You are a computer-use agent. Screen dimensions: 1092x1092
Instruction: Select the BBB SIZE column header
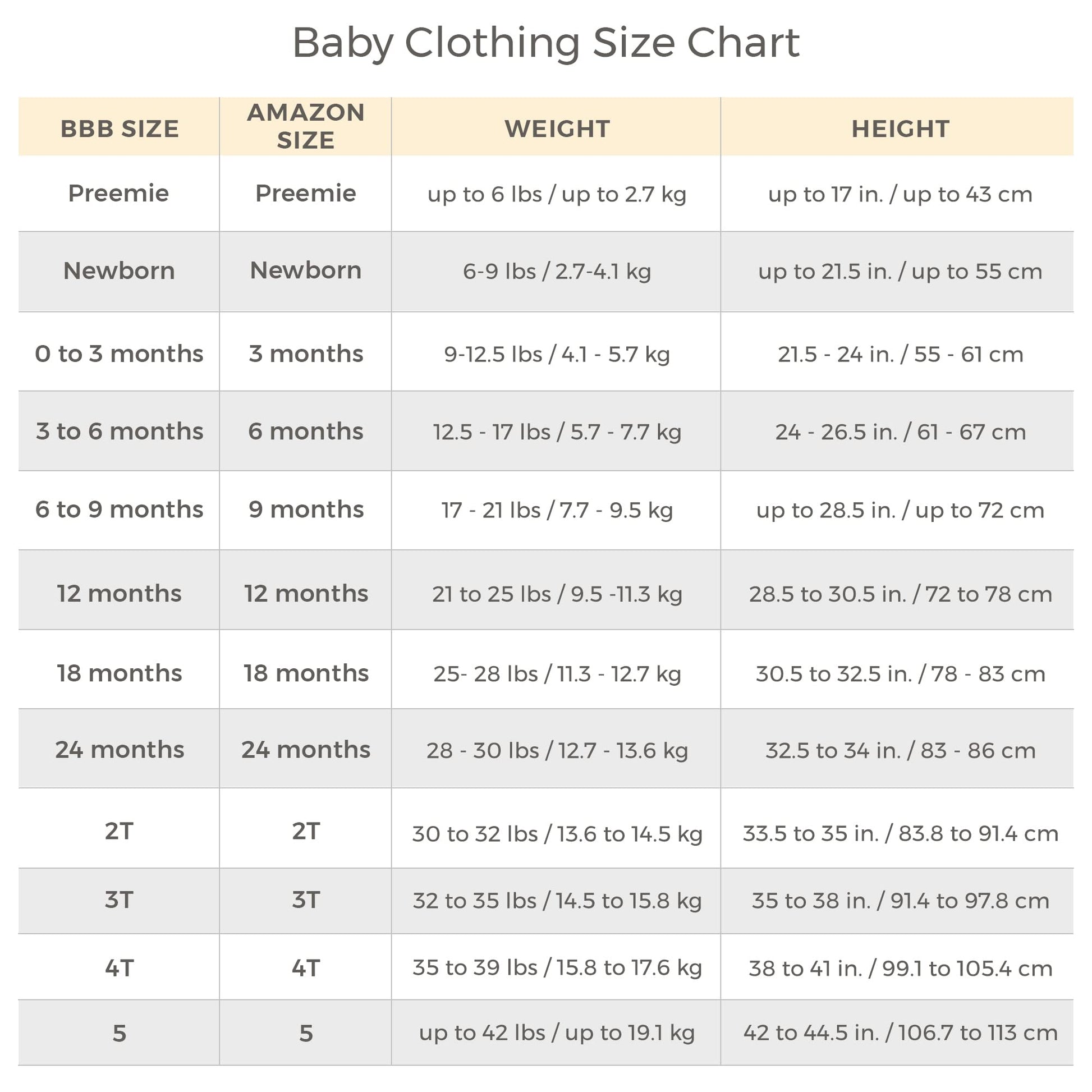[120, 129]
